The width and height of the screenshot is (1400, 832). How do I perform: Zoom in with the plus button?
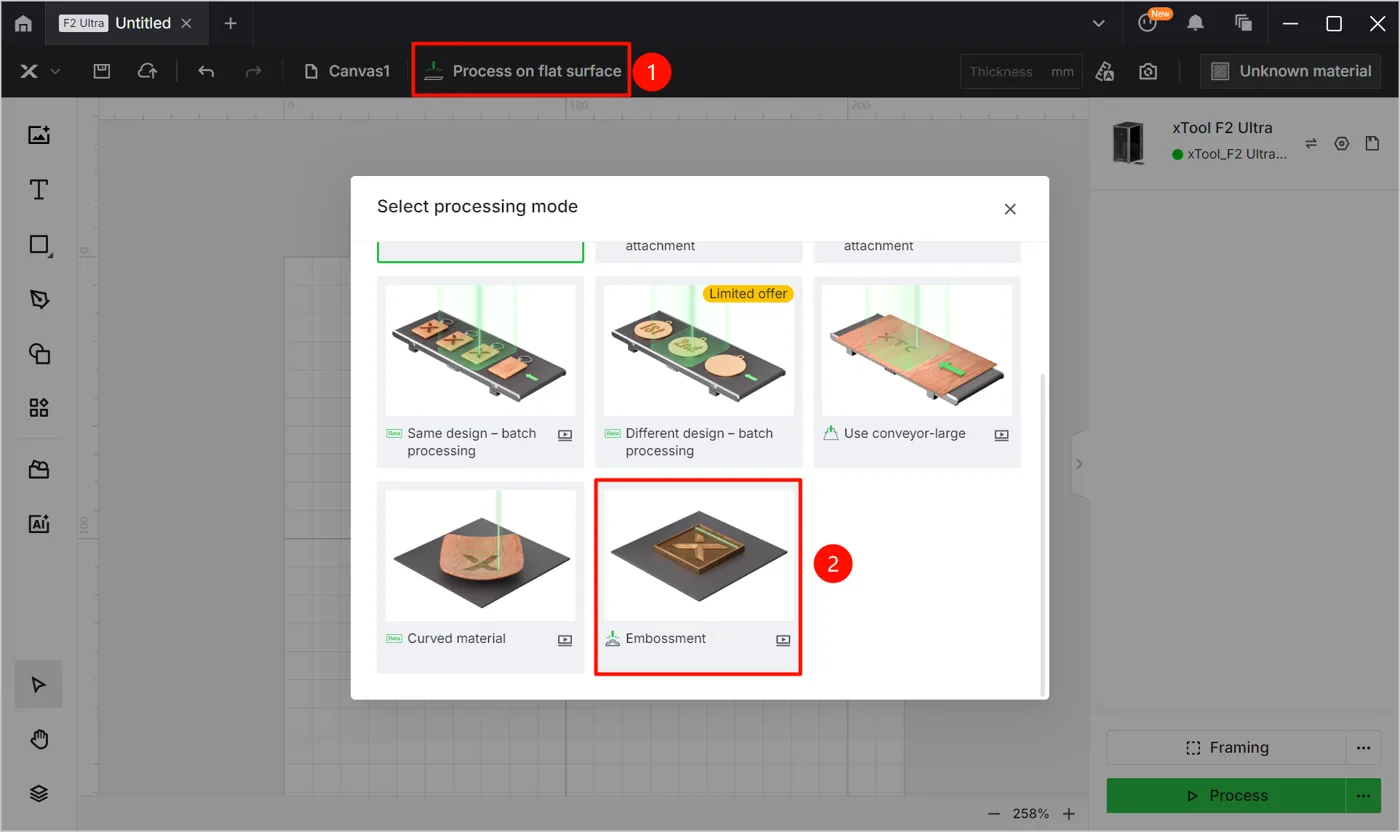(x=1069, y=814)
